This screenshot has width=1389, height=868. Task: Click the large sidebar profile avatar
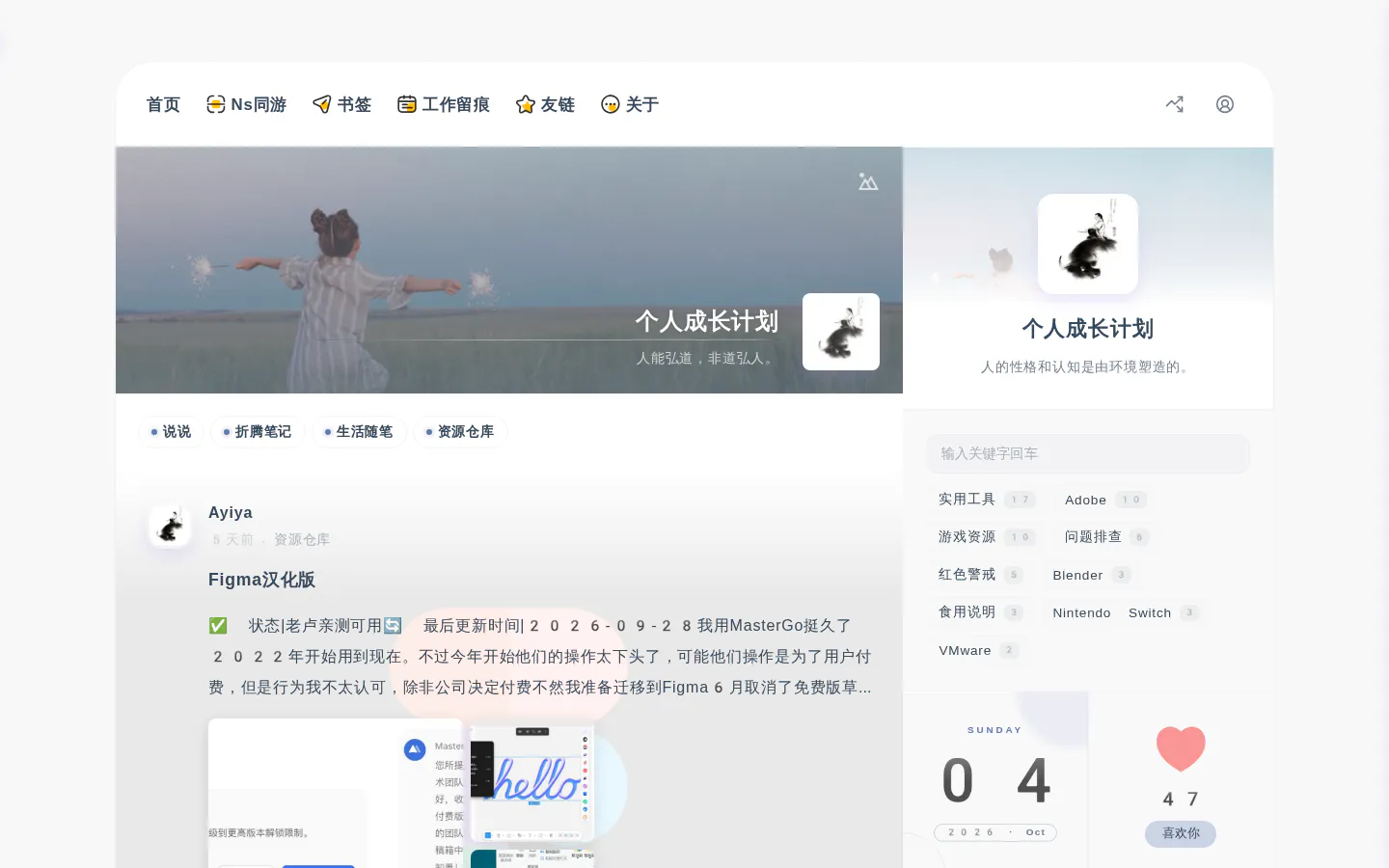tap(1088, 244)
